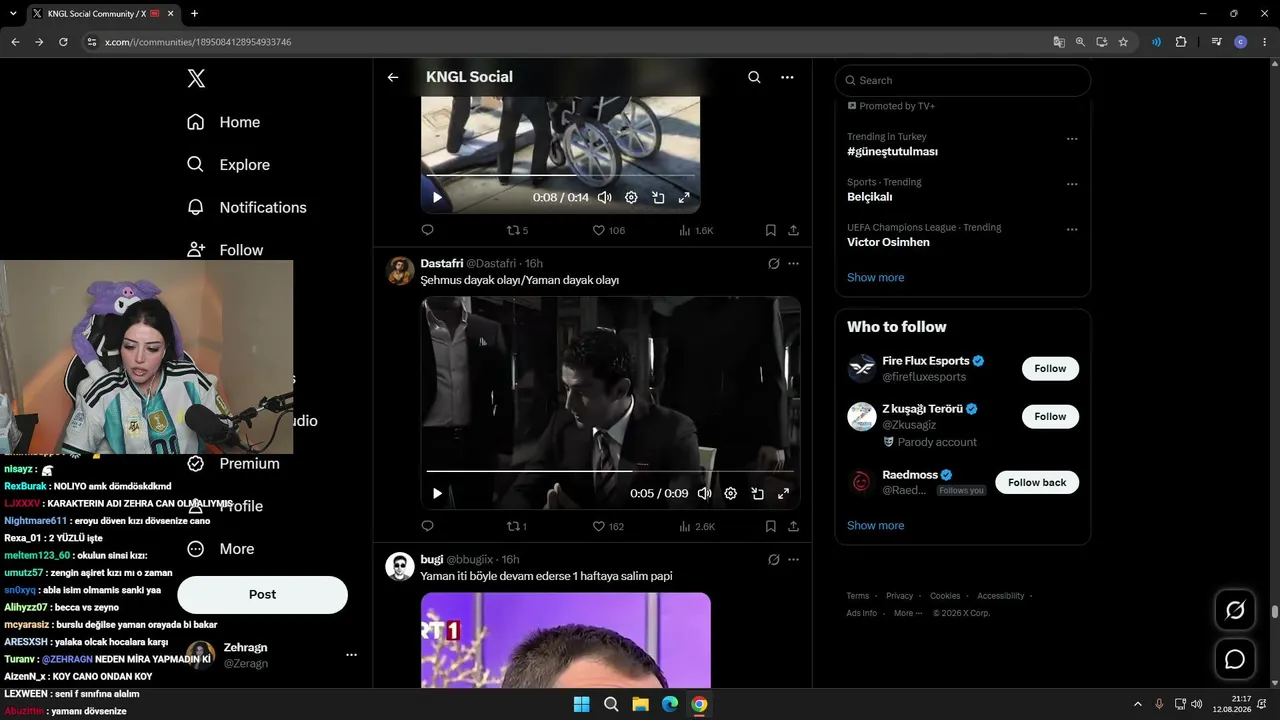The width and height of the screenshot is (1280, 720).
Task: Repost the post with 5 reposts
Action: coord(517,230)
